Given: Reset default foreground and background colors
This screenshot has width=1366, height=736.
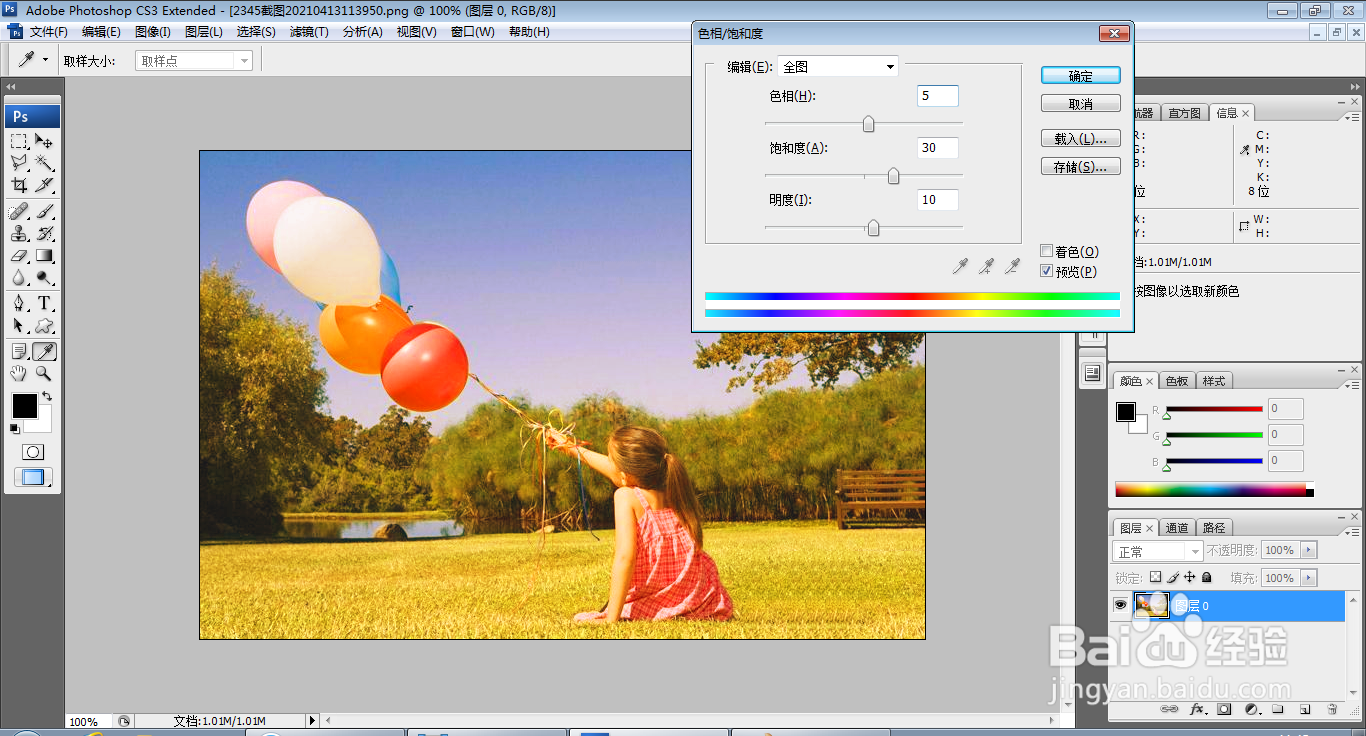Looking at the screenshot, I should tap(15, 429).
